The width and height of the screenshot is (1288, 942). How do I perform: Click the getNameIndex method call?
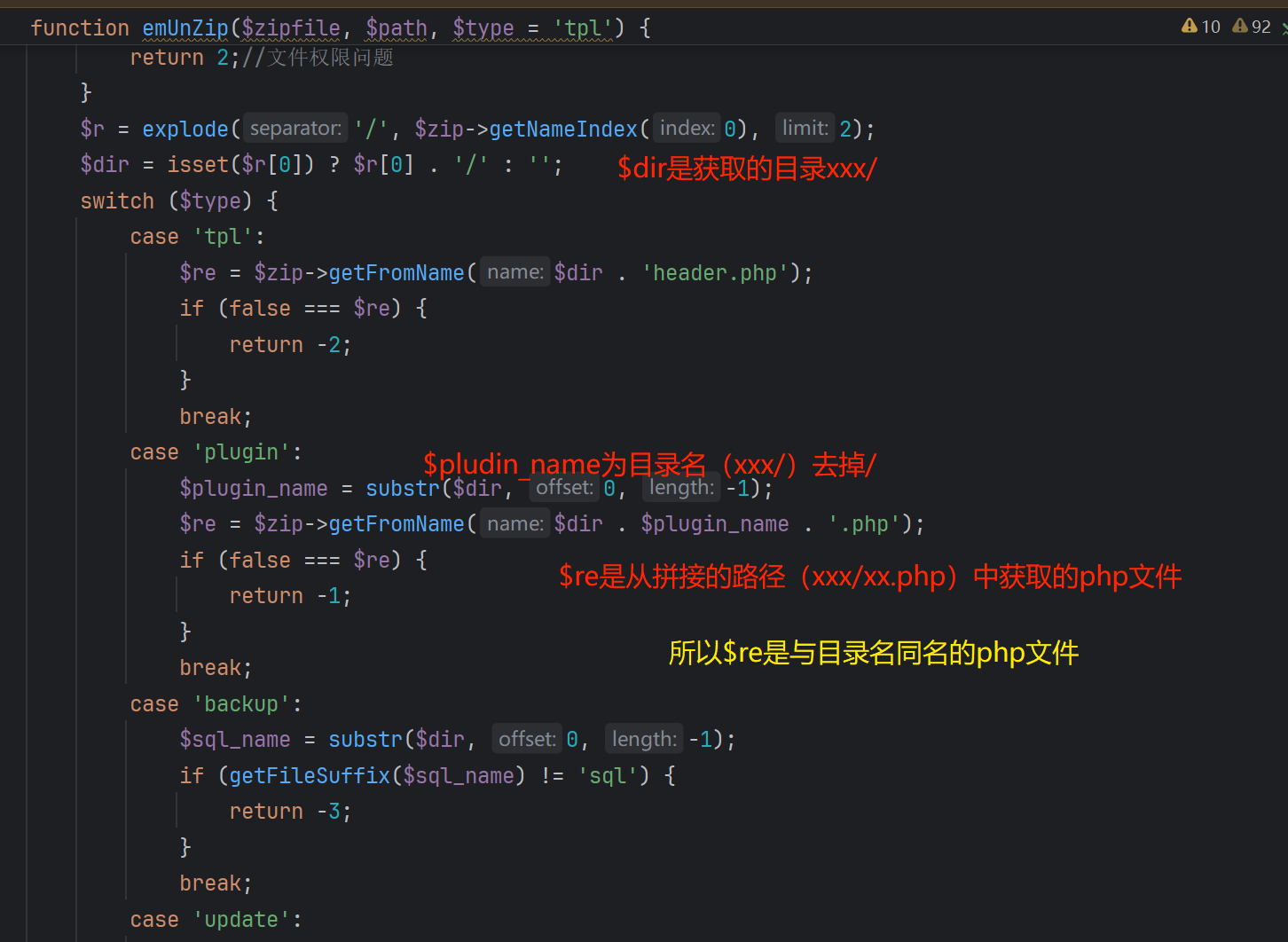point(563,130)
